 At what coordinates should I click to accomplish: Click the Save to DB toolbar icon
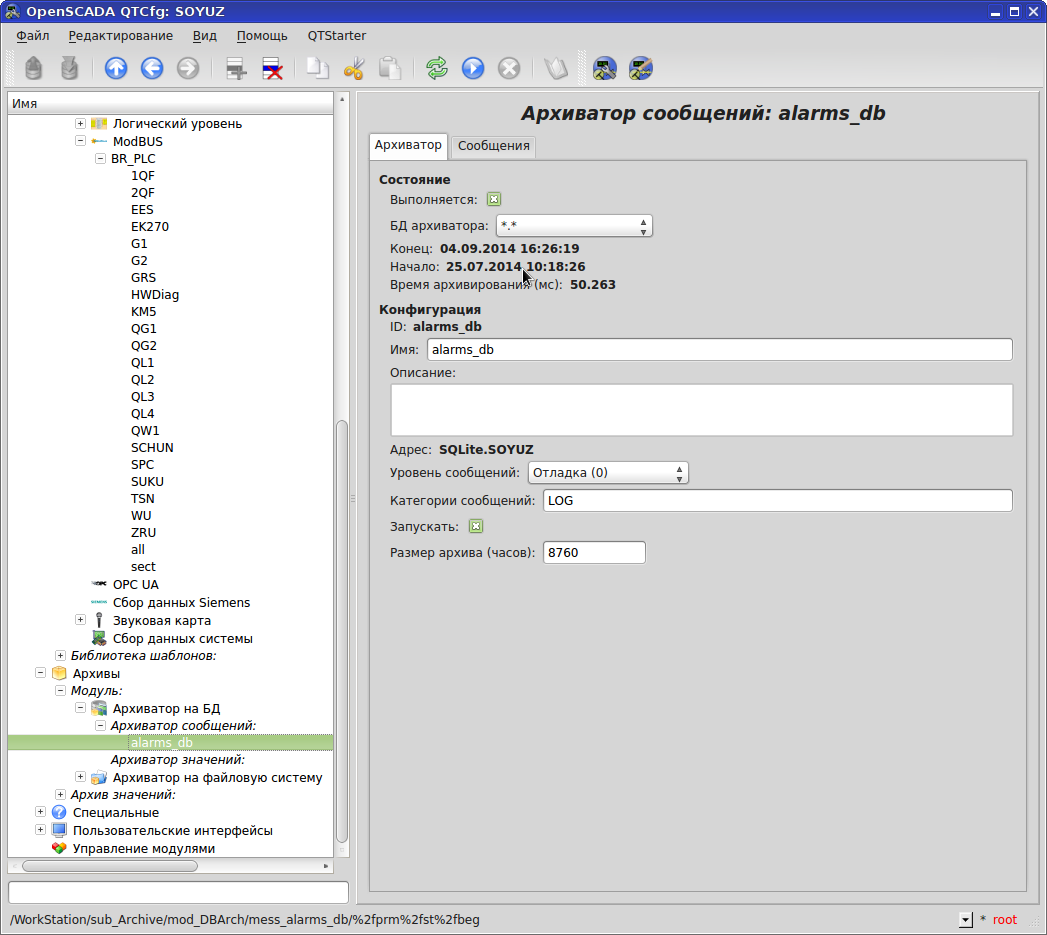(69, 68)
